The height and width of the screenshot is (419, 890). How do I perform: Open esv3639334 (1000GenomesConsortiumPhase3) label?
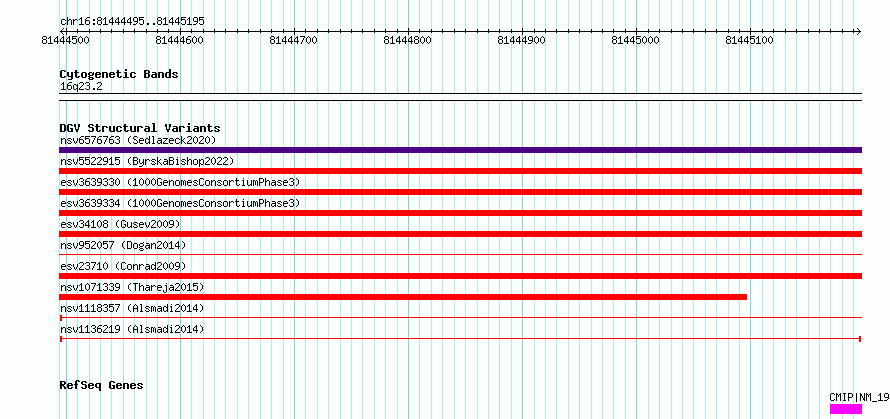tap(180, 203)
